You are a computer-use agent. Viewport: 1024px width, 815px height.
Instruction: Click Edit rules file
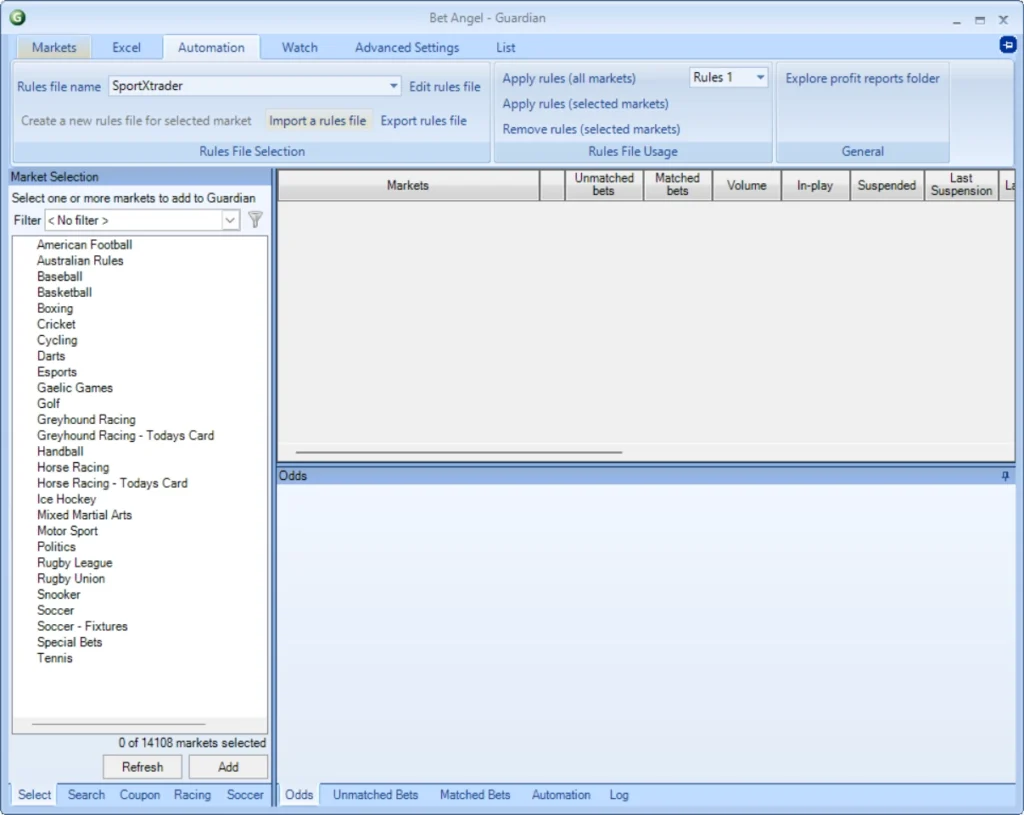445,87
